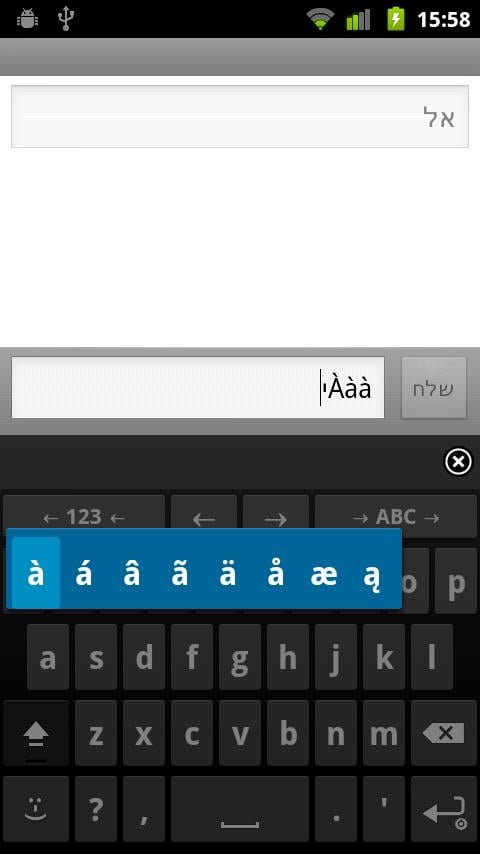
Task: Tap the שלח send button
Action: click(434, 388)
